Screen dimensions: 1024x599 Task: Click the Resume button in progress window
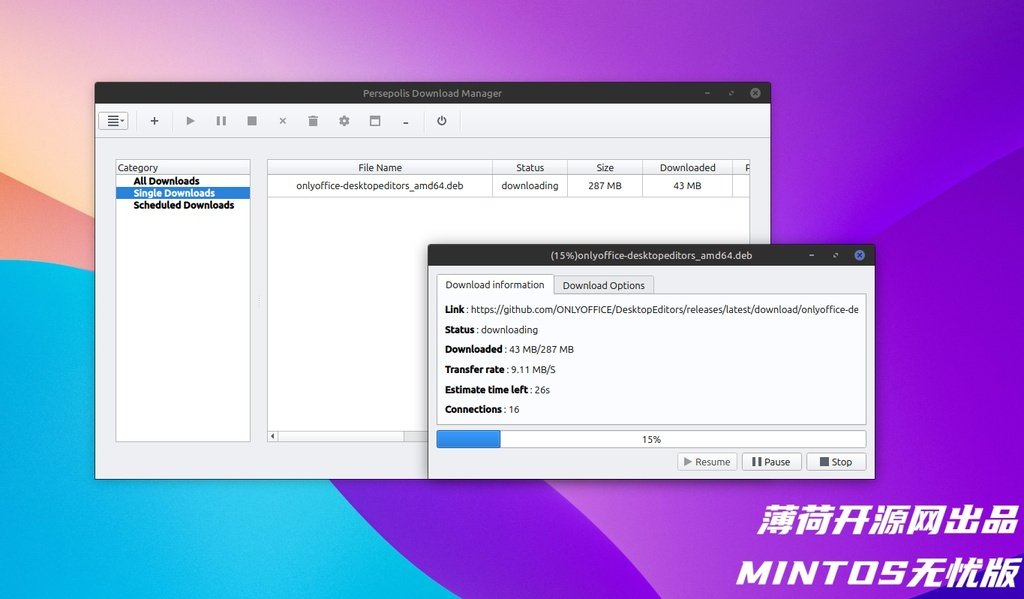pyautogui.click(x=707, y=462)
